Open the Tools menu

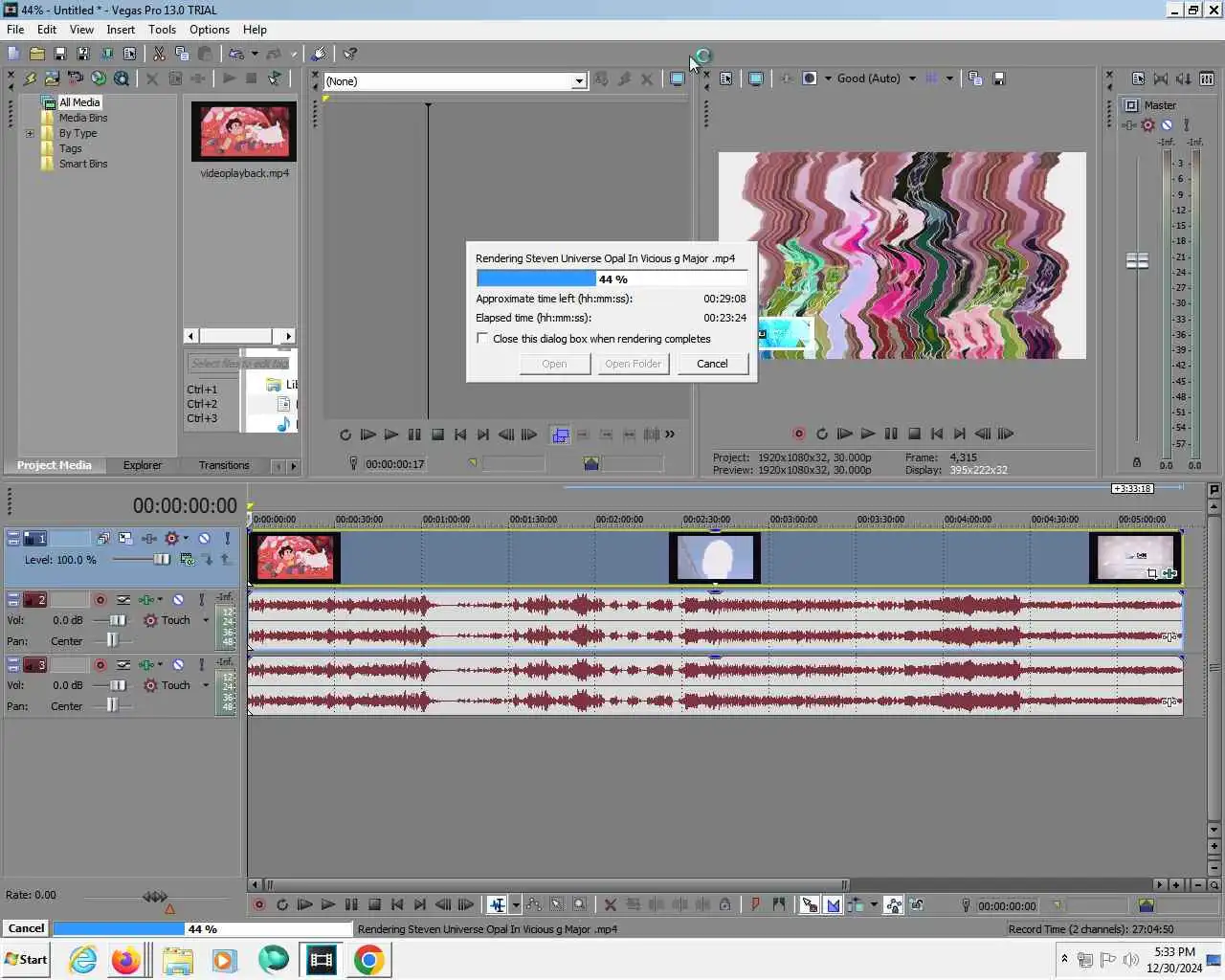[x=162, y=30]
